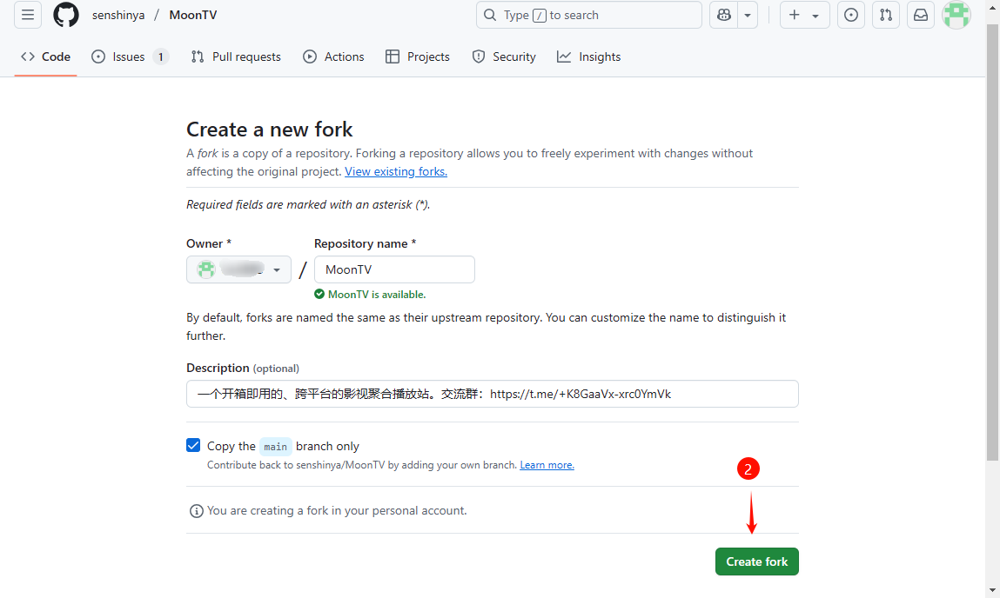The image size is (1000, 598).
Task: Toggle Copy the main branch only checkbox
Action: point(193,446)
